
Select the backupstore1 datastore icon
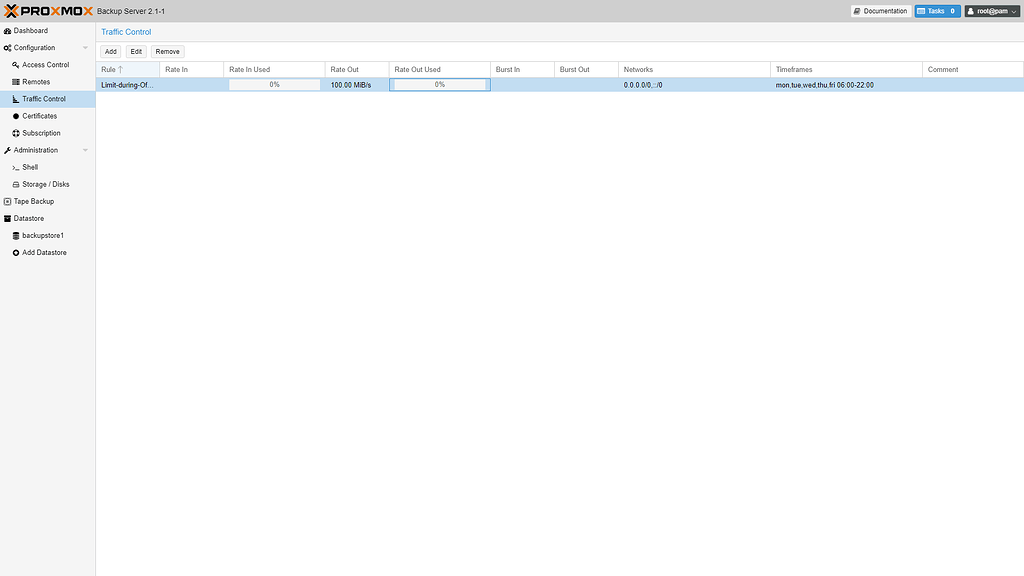tap(17, 235)
